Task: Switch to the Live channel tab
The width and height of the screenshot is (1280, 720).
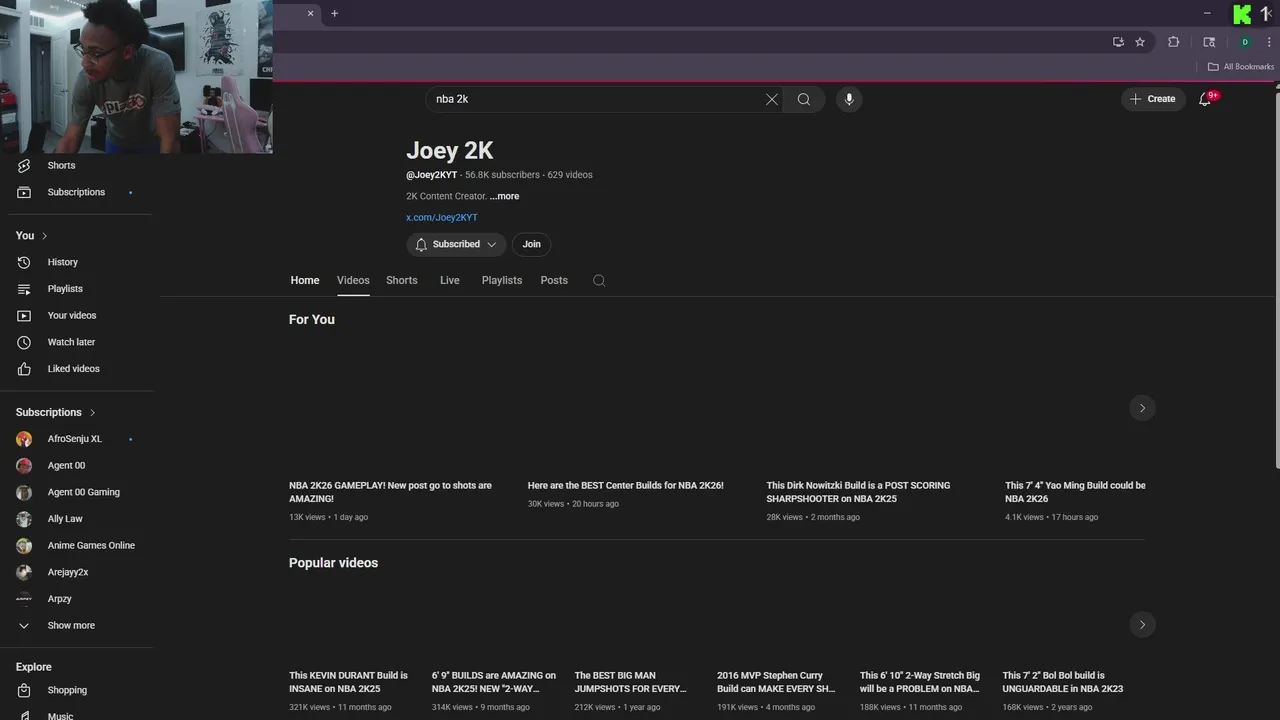Action: (x=450, y=280)
